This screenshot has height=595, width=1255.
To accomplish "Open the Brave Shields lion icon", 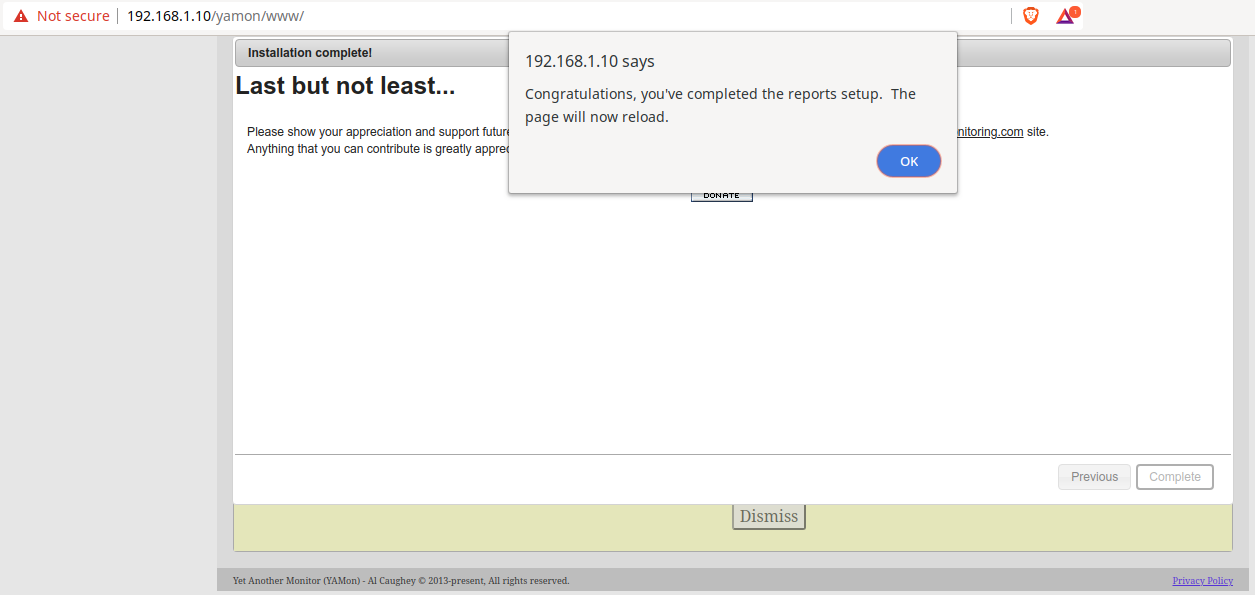I will tap(1030, 16).
